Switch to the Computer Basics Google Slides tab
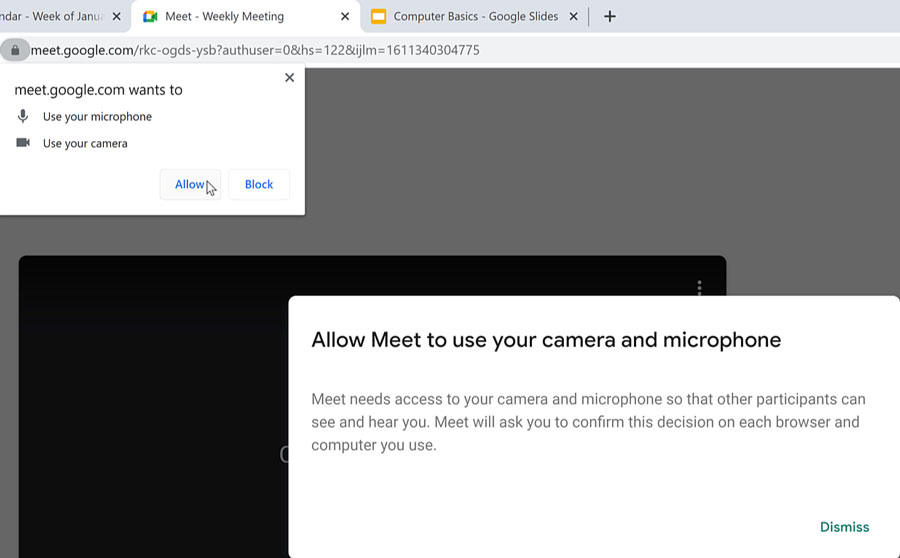Viewport: 900px width, 558px height. click(x=475, y=17)
